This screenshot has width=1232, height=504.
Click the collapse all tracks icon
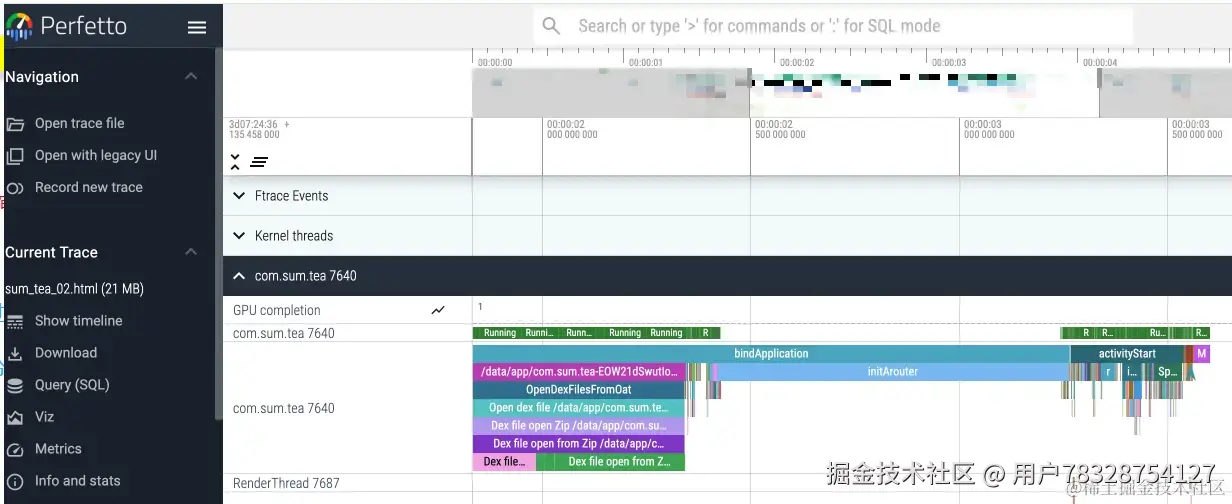pos(235,162)
